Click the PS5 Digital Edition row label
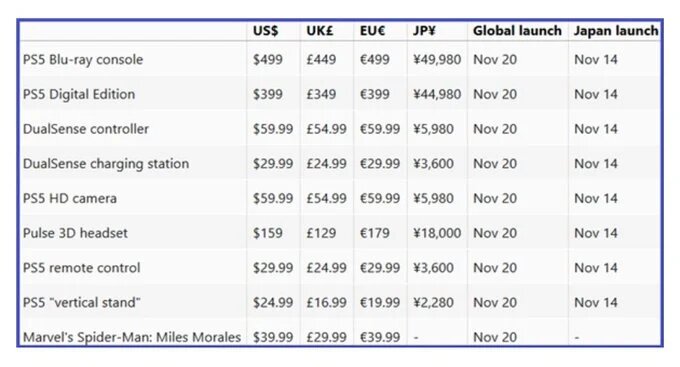This screenshot has width=680, height=367. (79, 94)
